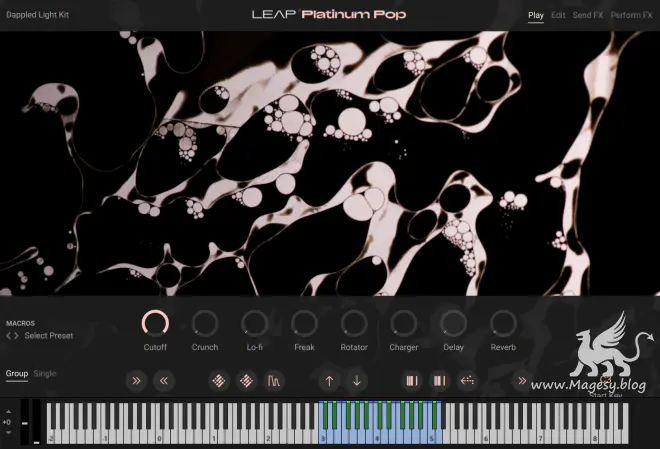This screenshot has height=449, width=660.
Task: Click the MACROS label
Action: (20, 323)
